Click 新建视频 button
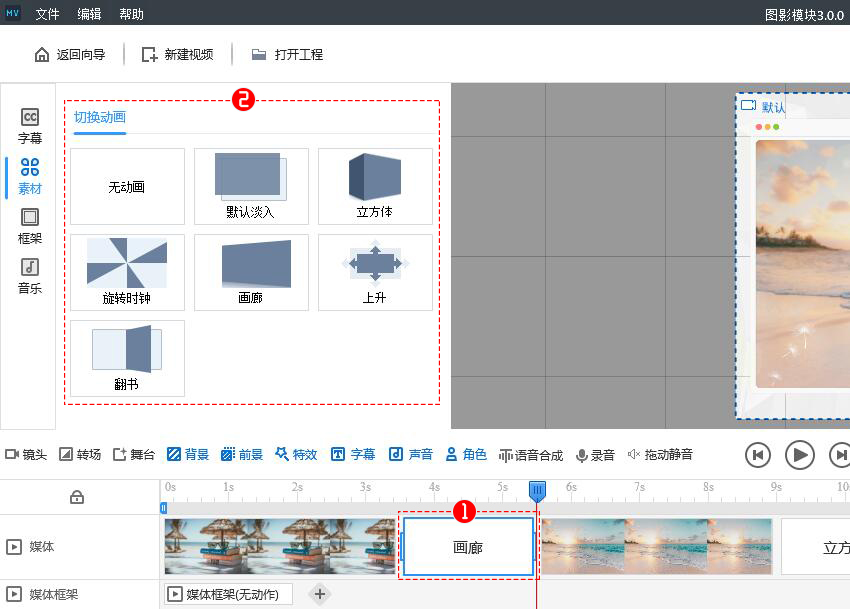Screen dimensions: 850x609 [177, 54]
